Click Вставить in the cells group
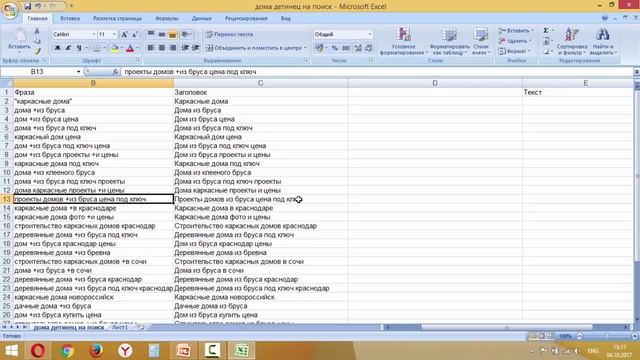This screenshot has width=640, height=360. [516, 31]
